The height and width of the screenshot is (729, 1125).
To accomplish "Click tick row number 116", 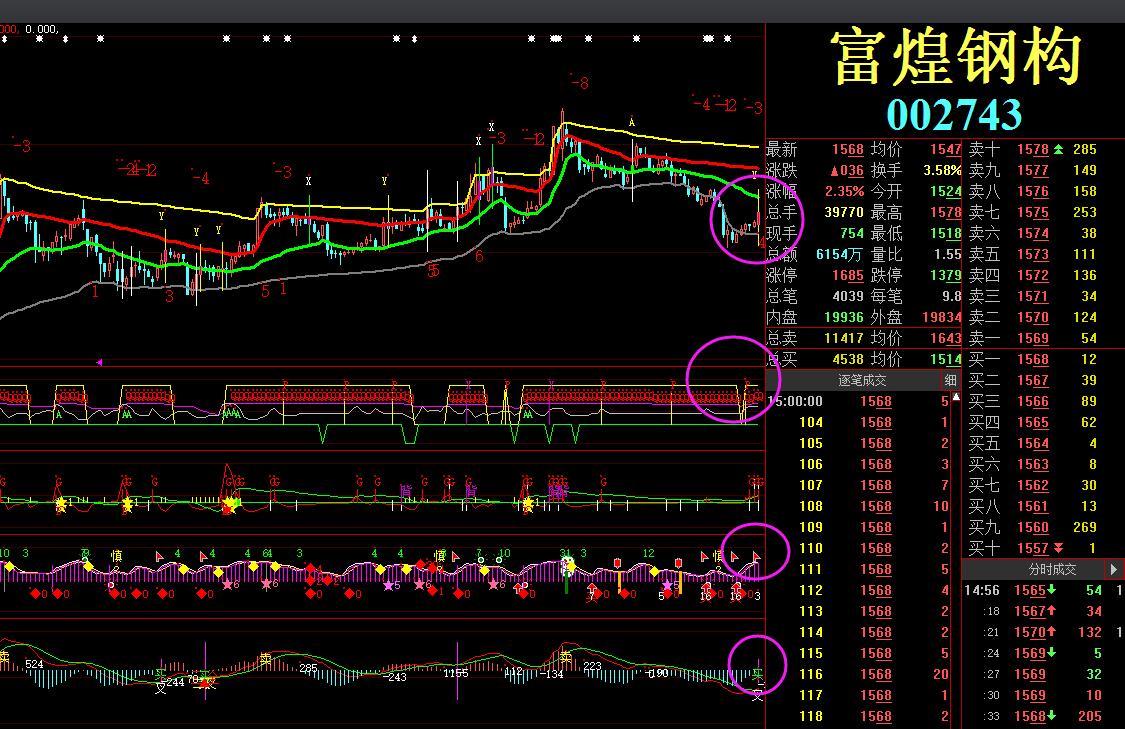I will click(x=811, y=674).
